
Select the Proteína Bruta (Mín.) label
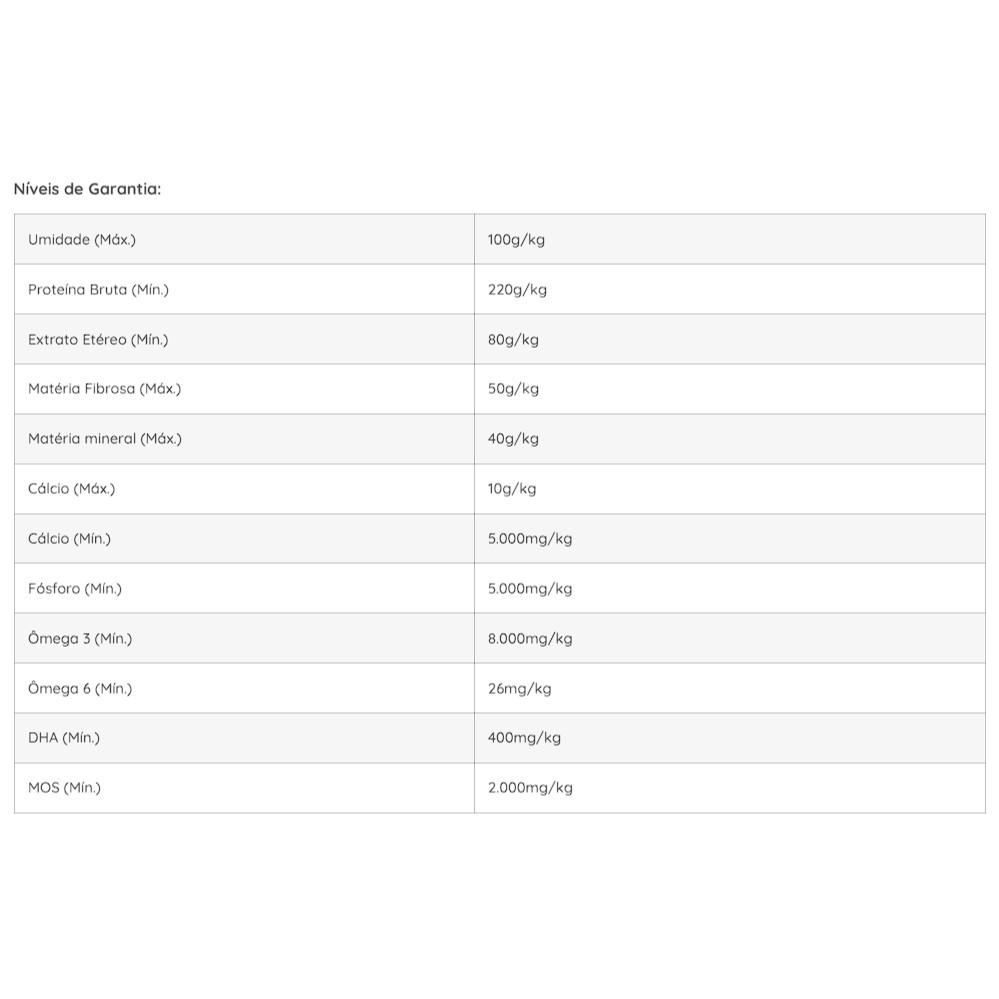pos(98,290)
